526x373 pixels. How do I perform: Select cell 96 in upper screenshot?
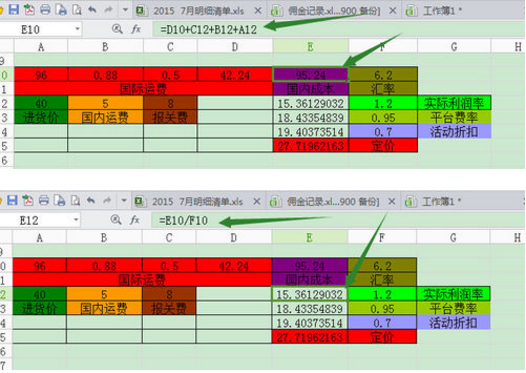click(x=41, y=74)
